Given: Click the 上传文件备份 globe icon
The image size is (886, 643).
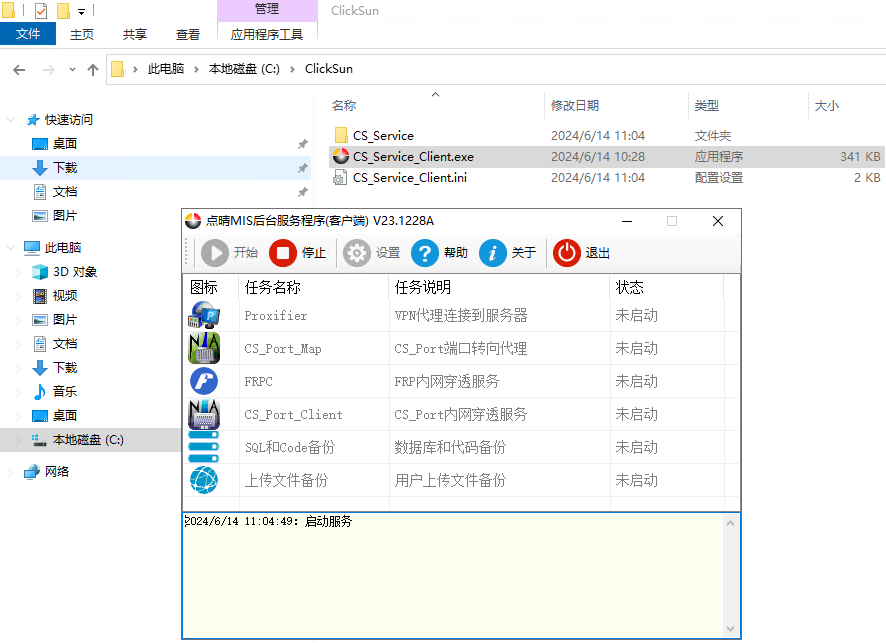Looking at the screenshot, I should [x=204, y=480].
